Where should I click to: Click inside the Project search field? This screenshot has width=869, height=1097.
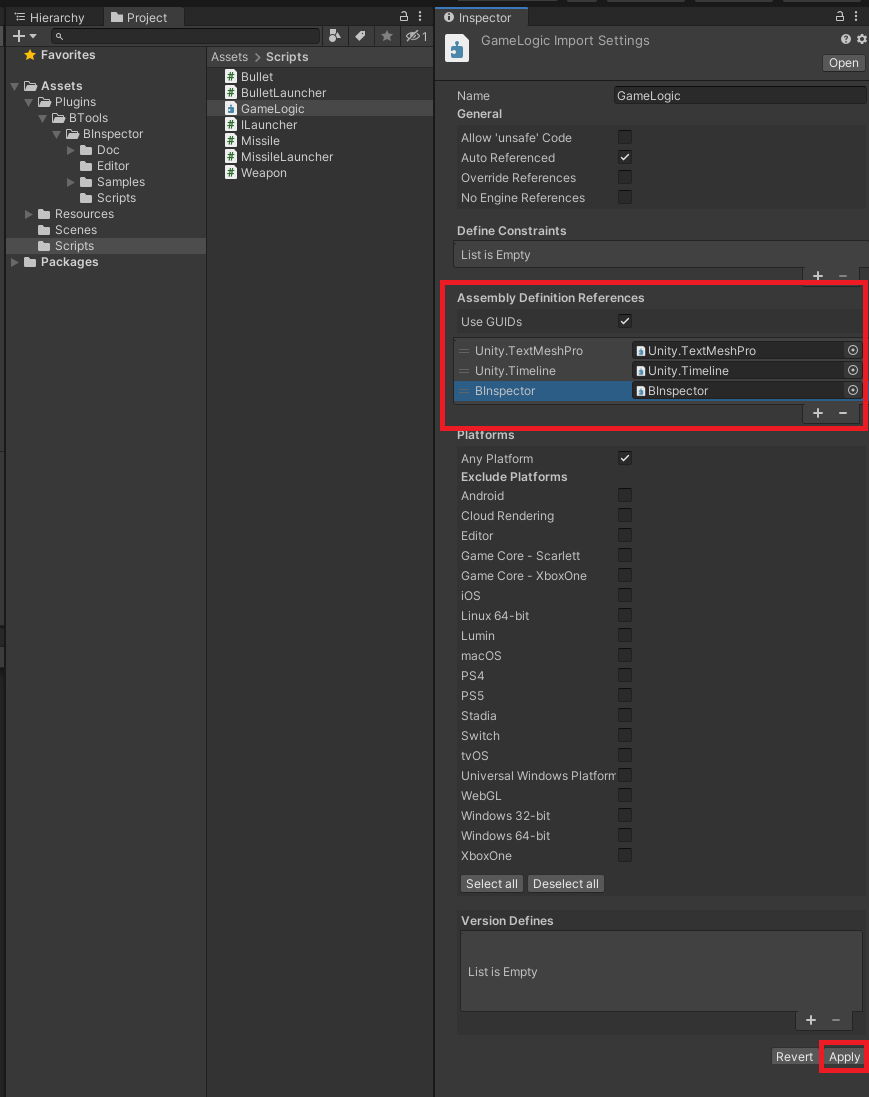180,35
